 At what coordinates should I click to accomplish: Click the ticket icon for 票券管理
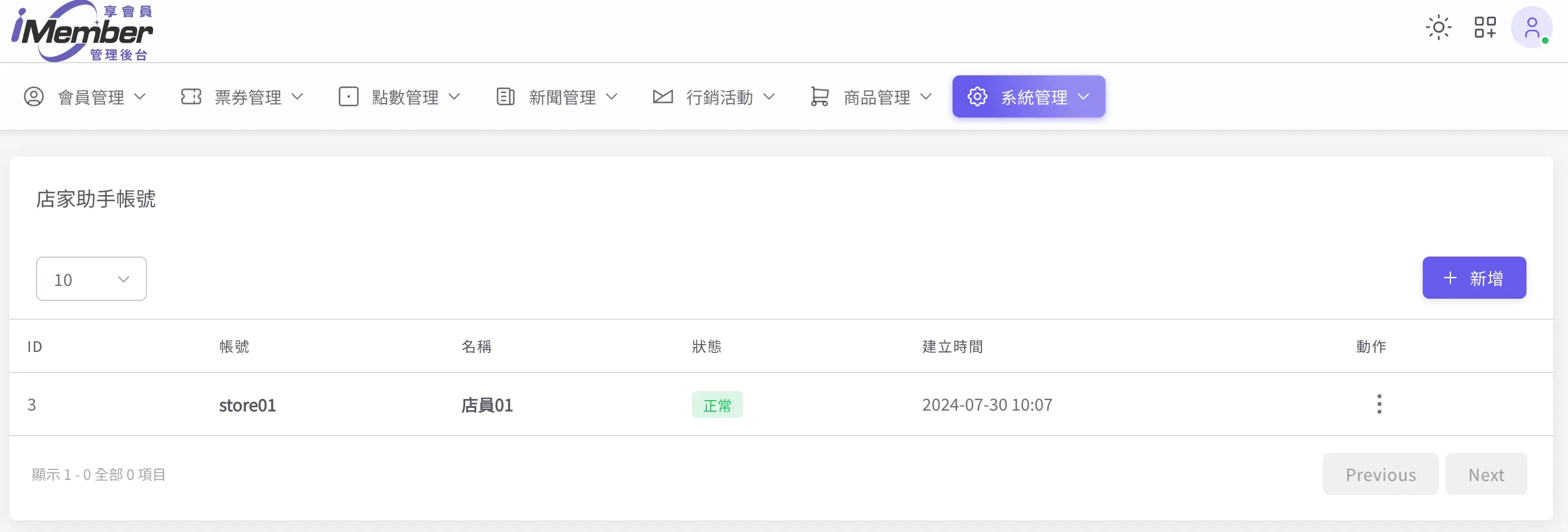point(191,97)
